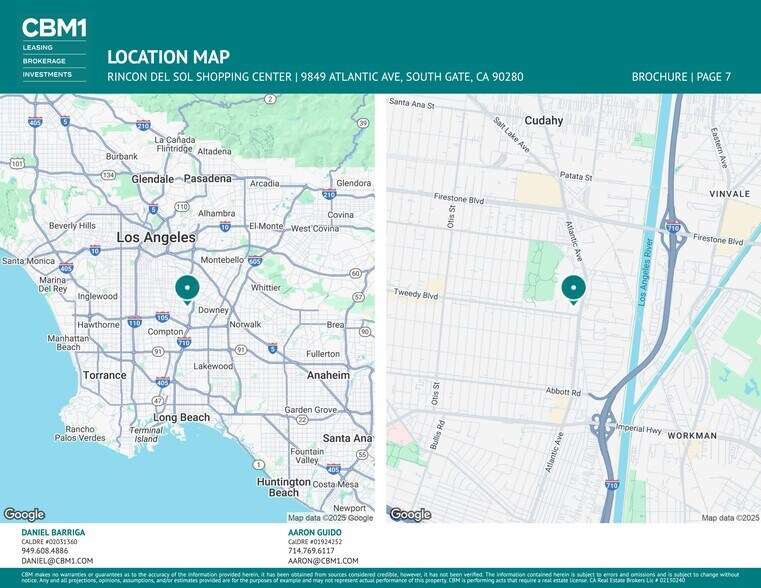Click the Google logo on the left map
Screen dimensions: 761x588
point(24,514)
